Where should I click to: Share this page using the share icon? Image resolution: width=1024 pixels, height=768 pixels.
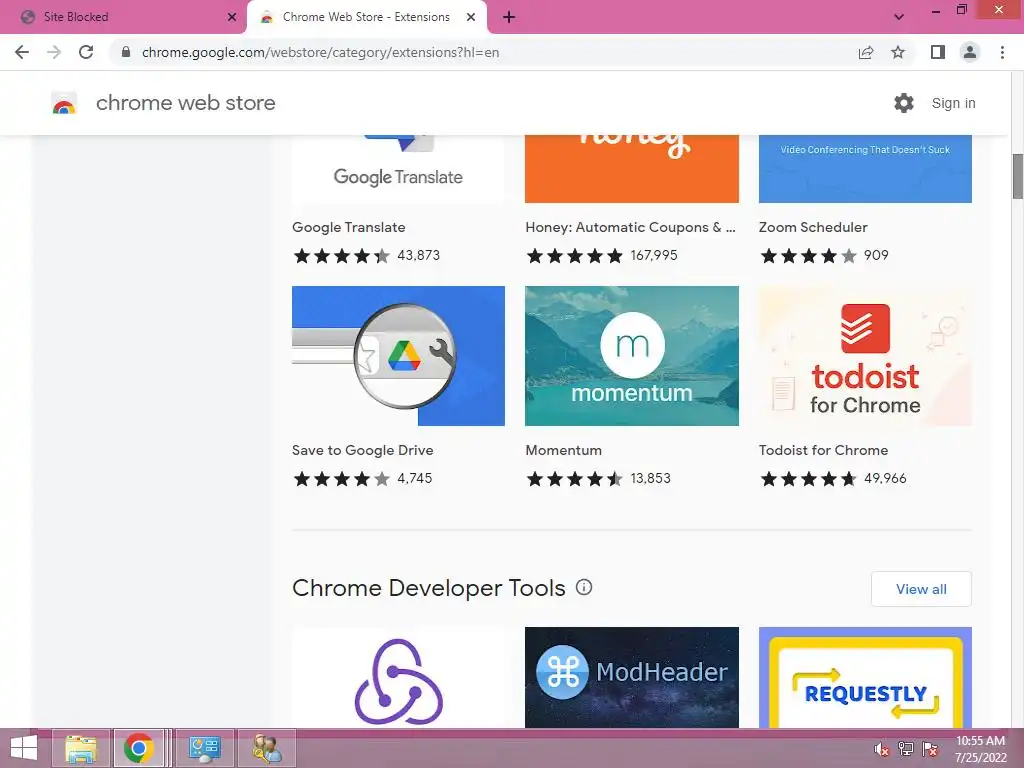coord(866,52)
